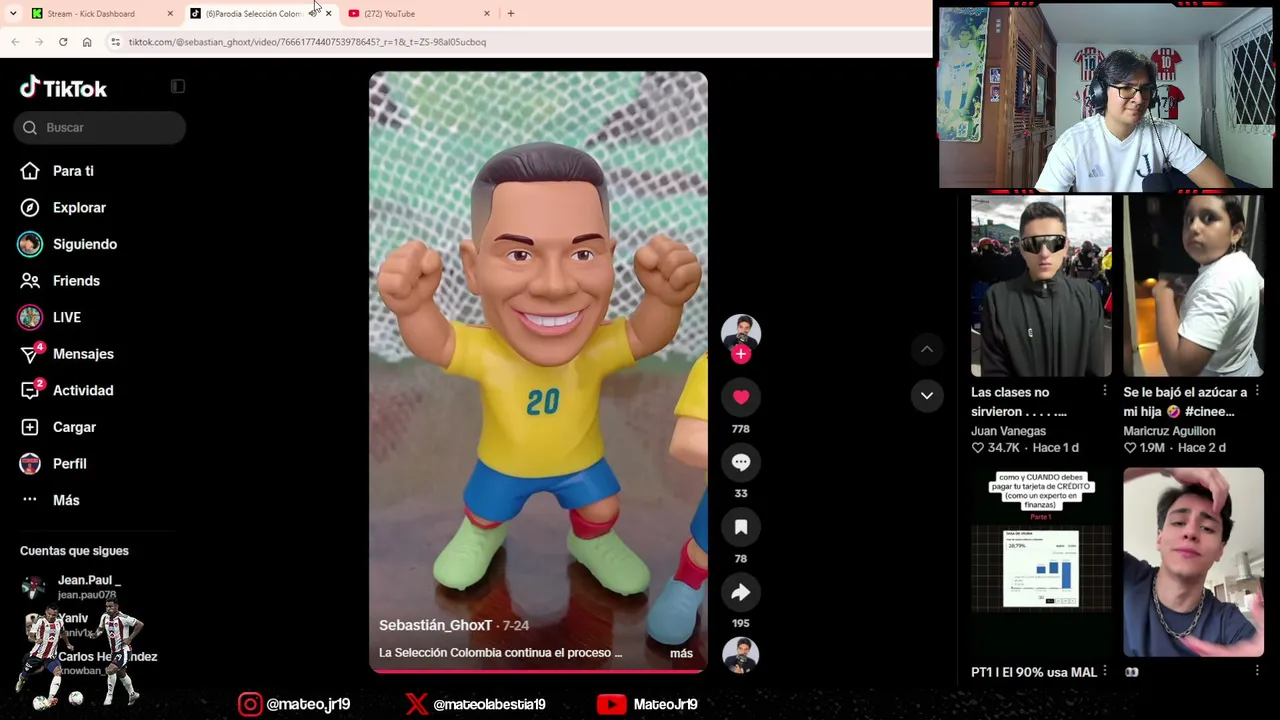Close the YouTube browser tab
Screen dimensions: 1280x720
pos(487,13)
